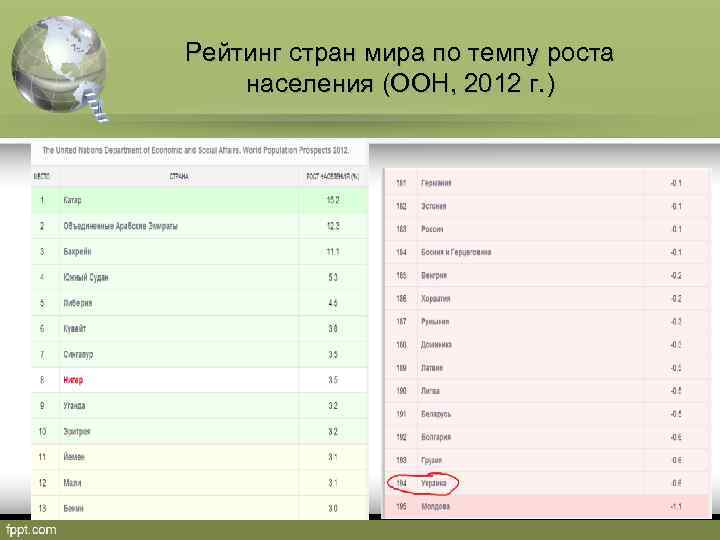Click the "МЕСТО" column header
Screen dimensions: 720x540
(42, 176)
